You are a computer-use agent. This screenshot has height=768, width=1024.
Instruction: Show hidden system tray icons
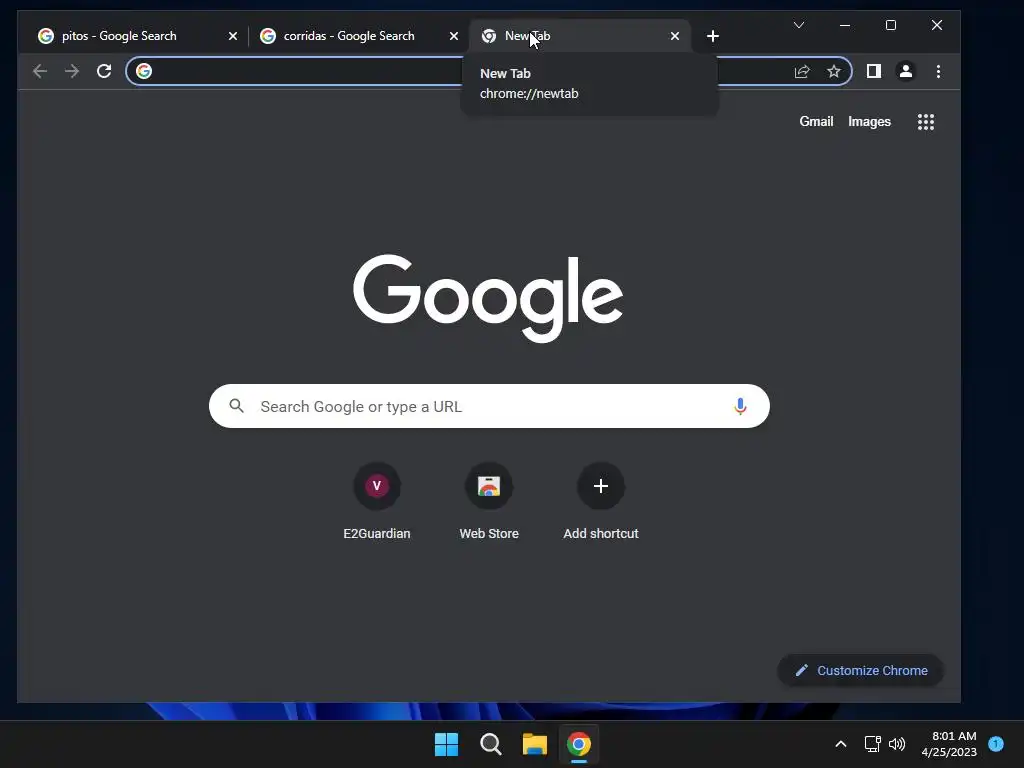841,744
